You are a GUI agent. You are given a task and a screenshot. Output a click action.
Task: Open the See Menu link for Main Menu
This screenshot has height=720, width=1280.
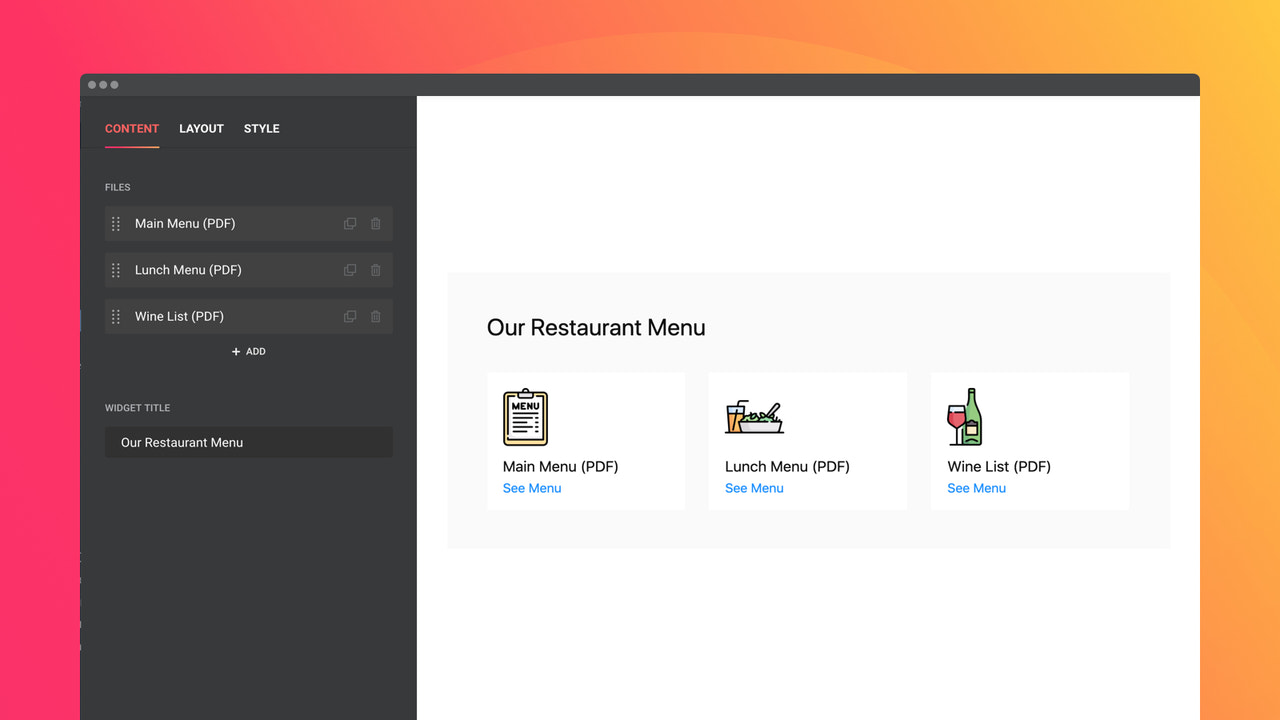[531, 488]
